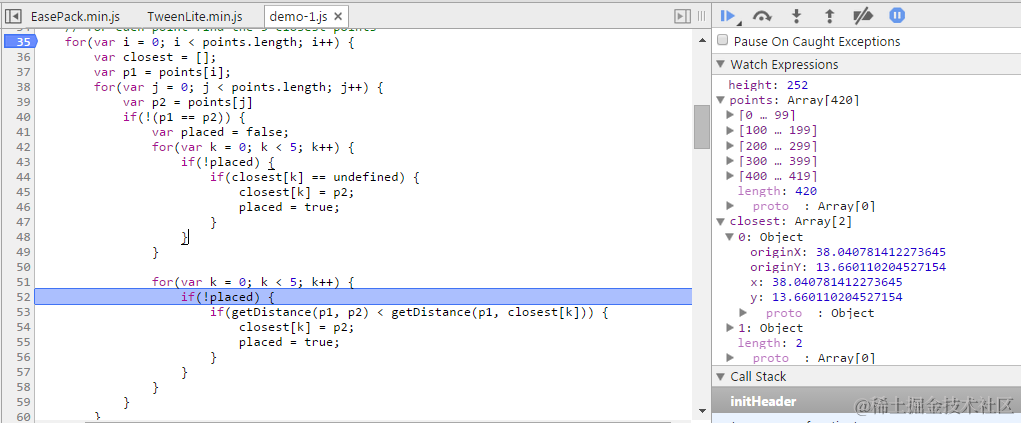Toggle pause on exceptions button
Image resolution: width=1021 pixels, height=423 pixels.
[897, 16]
